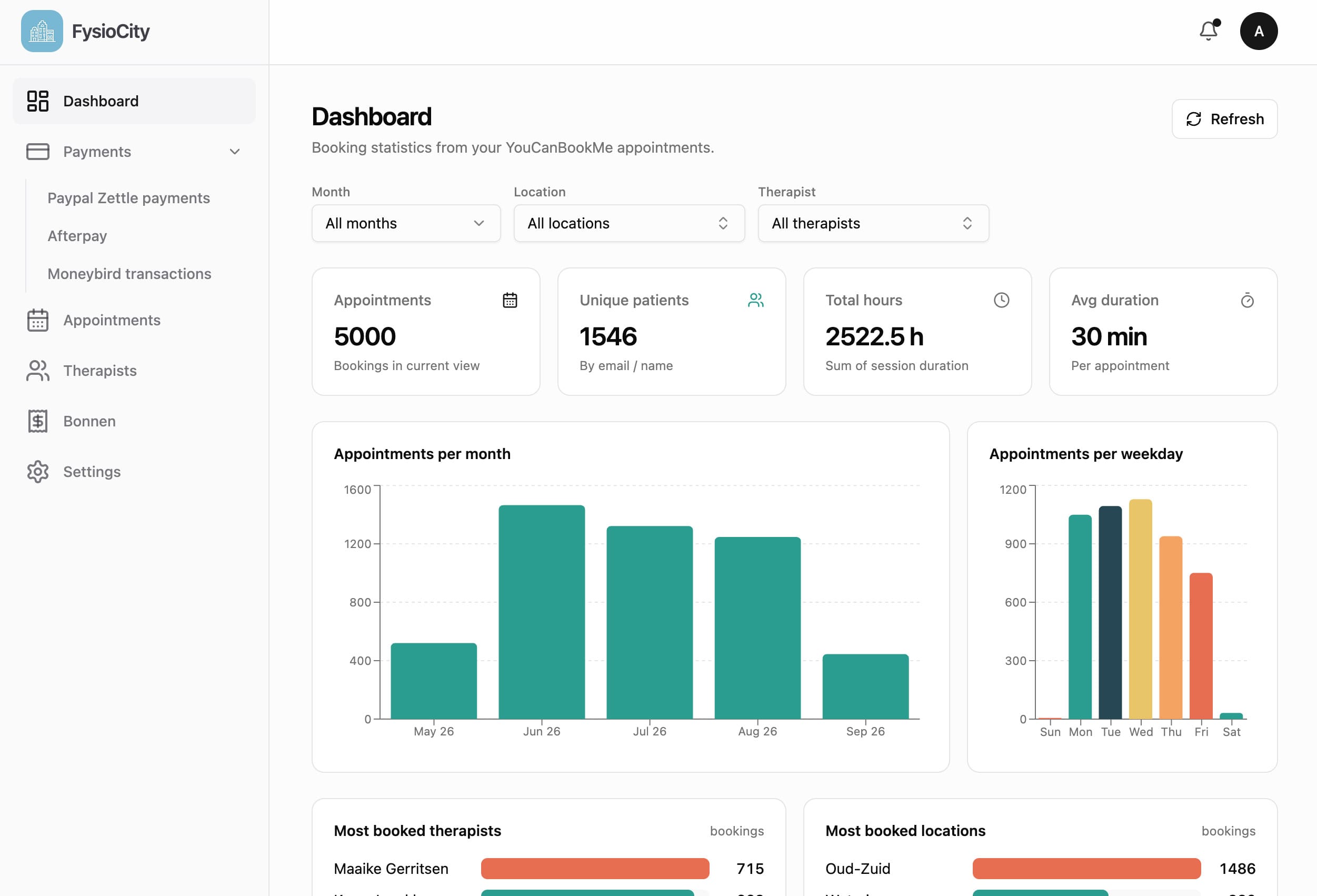
Task: Click the Appointments calendar icon in sidebar
Action: tap(38, 320)
